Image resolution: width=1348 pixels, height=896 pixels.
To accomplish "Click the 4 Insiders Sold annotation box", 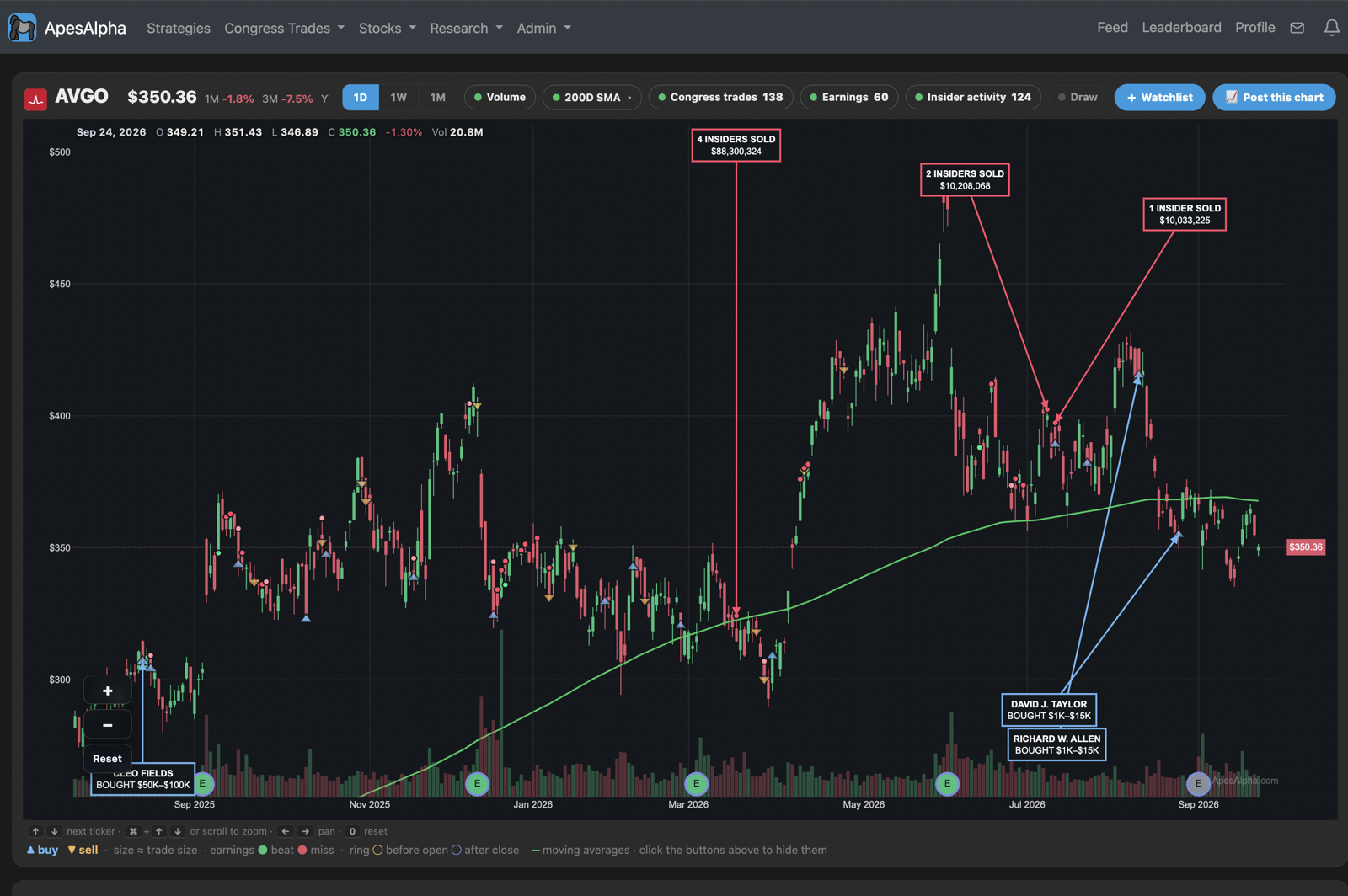I will tap(736, 145).
